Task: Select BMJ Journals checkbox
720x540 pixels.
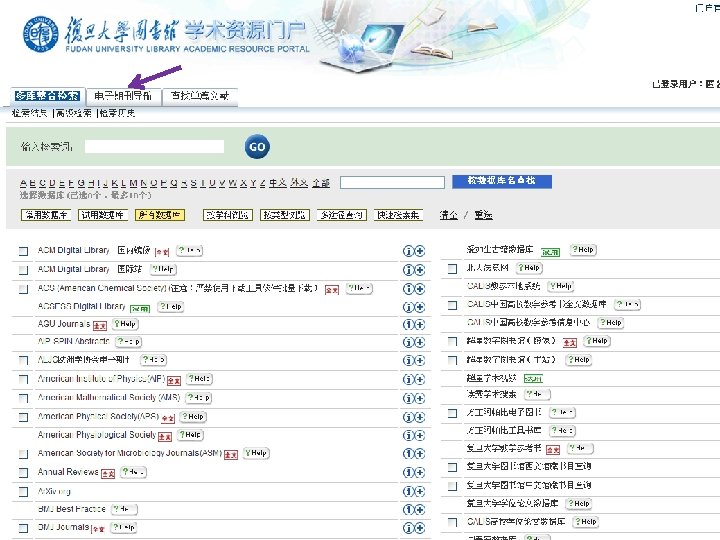Action: 23,528
